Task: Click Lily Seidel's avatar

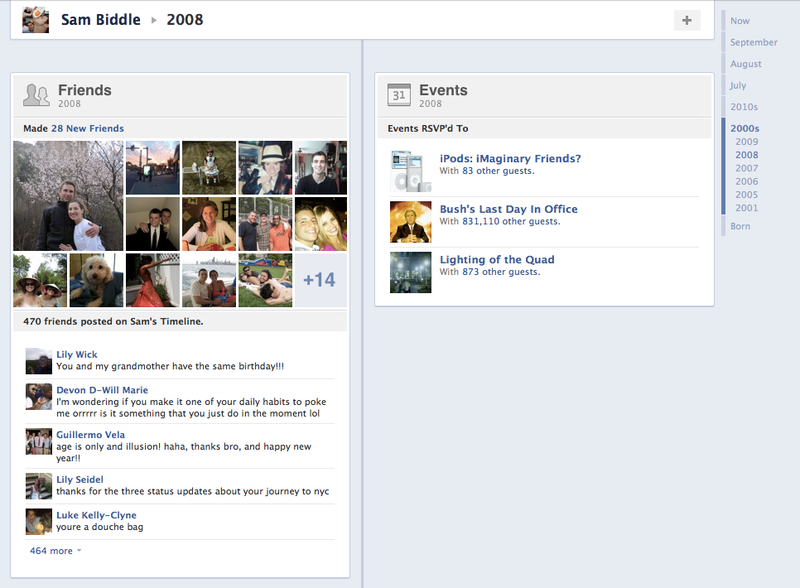Action: click(x=39, y=486)
